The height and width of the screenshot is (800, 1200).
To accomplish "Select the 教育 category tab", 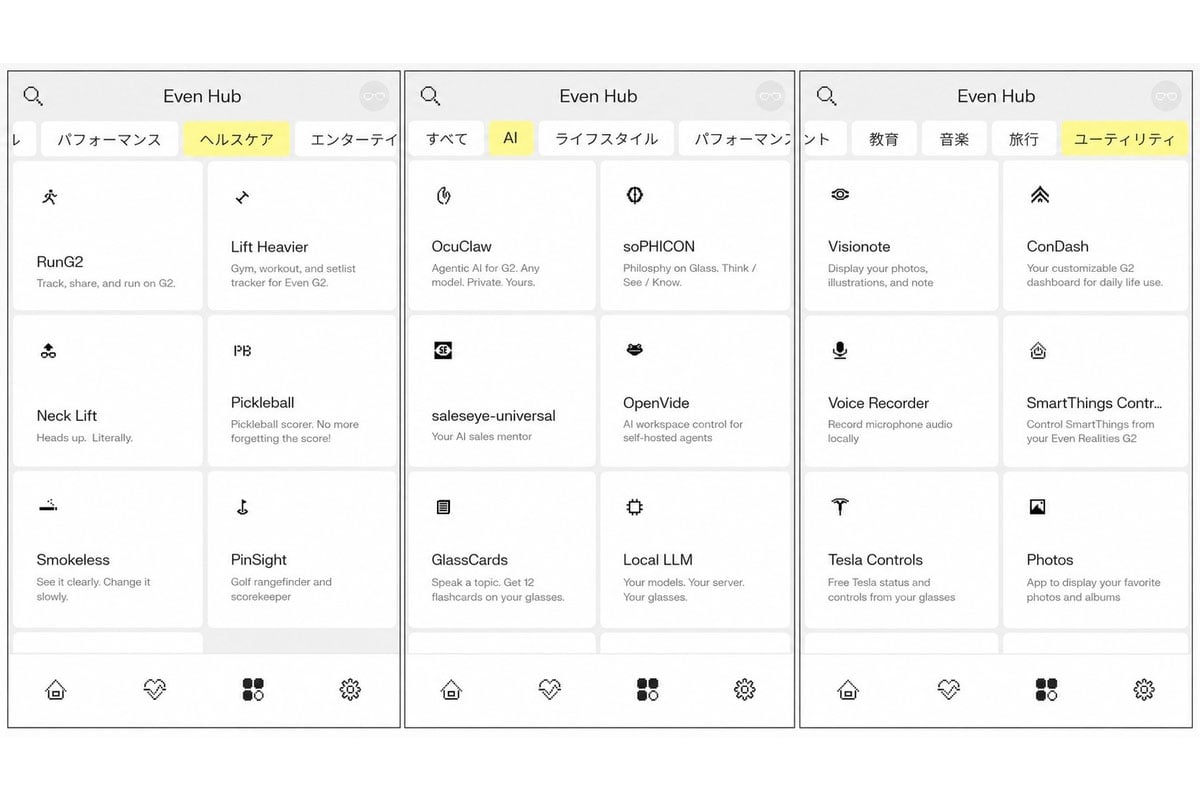I will 884,139.
